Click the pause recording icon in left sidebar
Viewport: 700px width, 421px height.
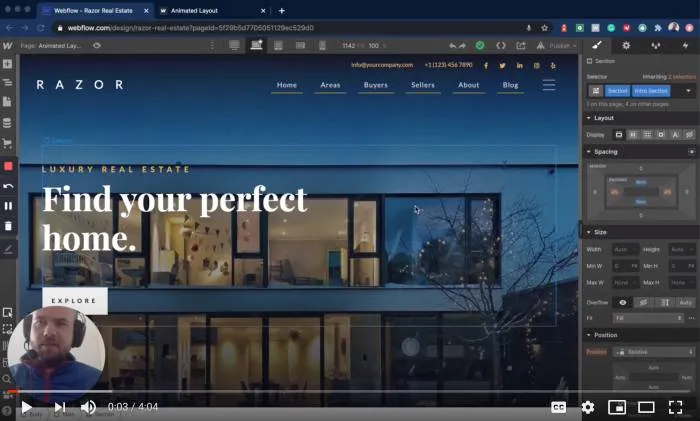pyautogui.click(x=8, y=206)
